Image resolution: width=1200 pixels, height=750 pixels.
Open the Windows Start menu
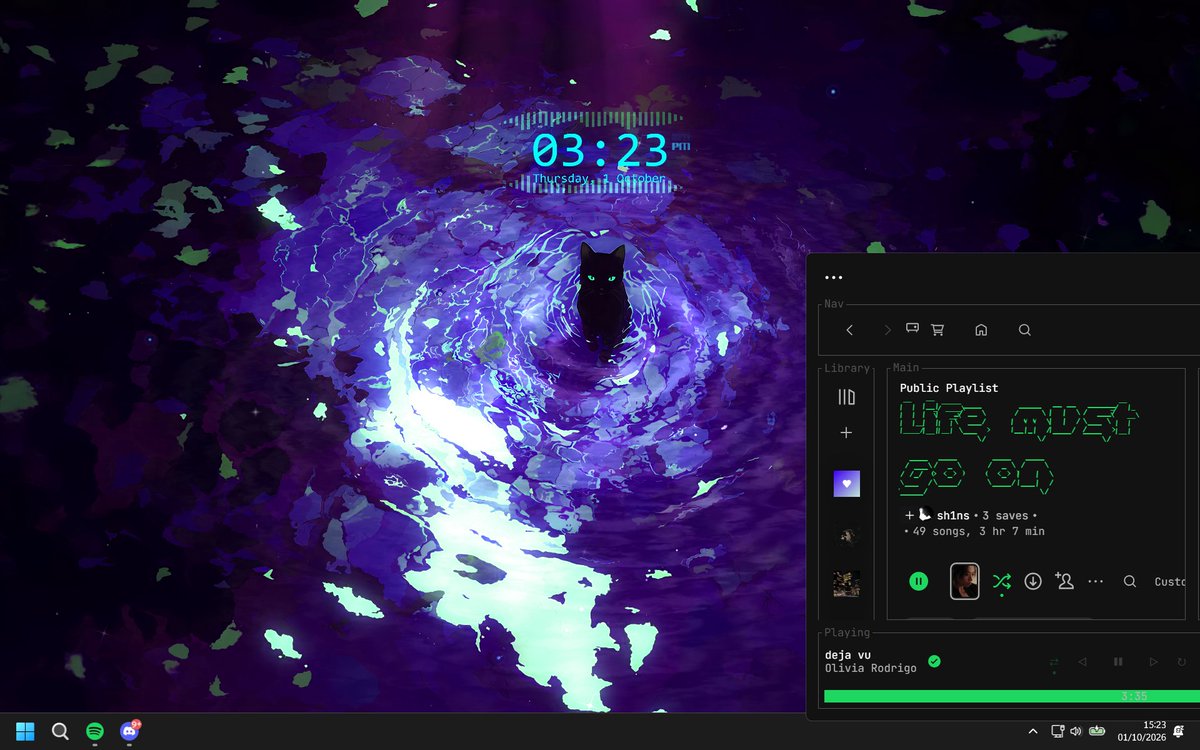tap(25, 731)
